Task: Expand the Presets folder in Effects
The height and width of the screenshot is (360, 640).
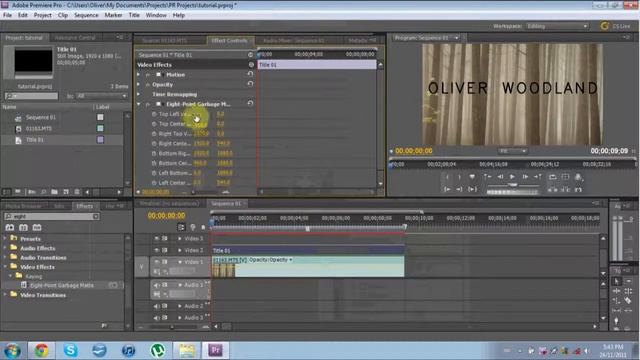Action: pyautogui.click(x=5, y=238)
